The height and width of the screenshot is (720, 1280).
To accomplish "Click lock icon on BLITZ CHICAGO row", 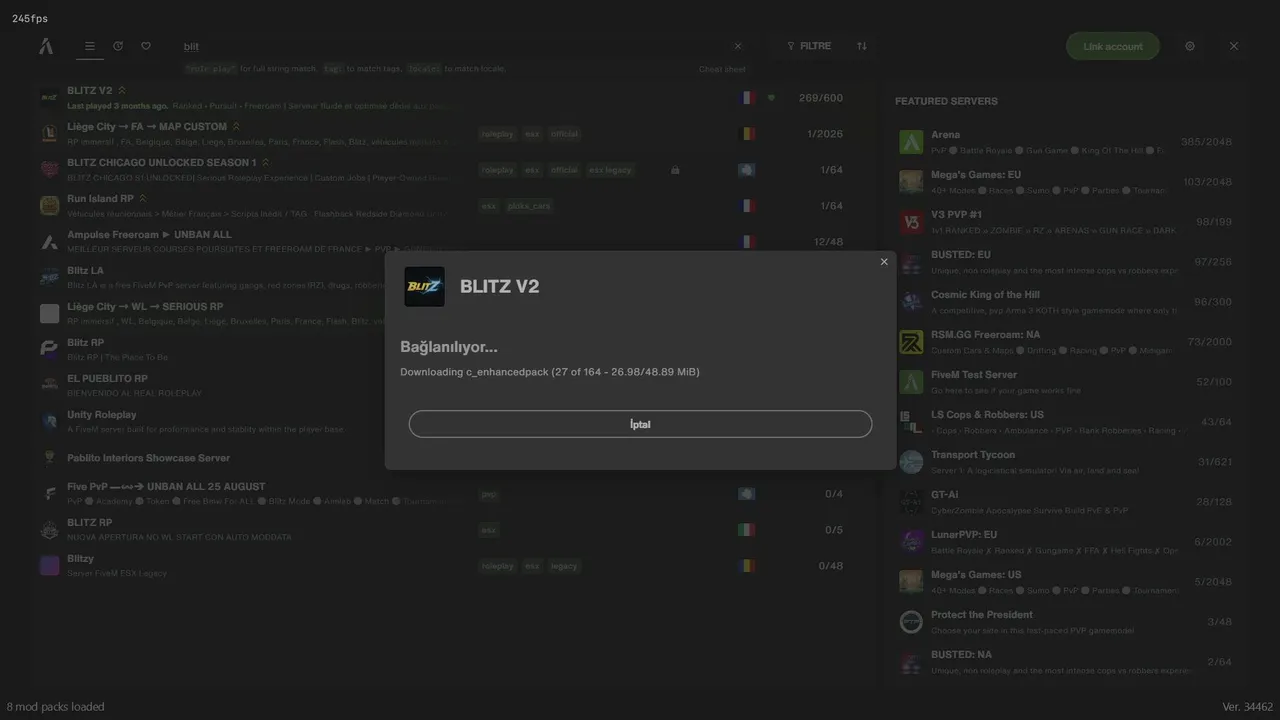I will tap(675, 170).
